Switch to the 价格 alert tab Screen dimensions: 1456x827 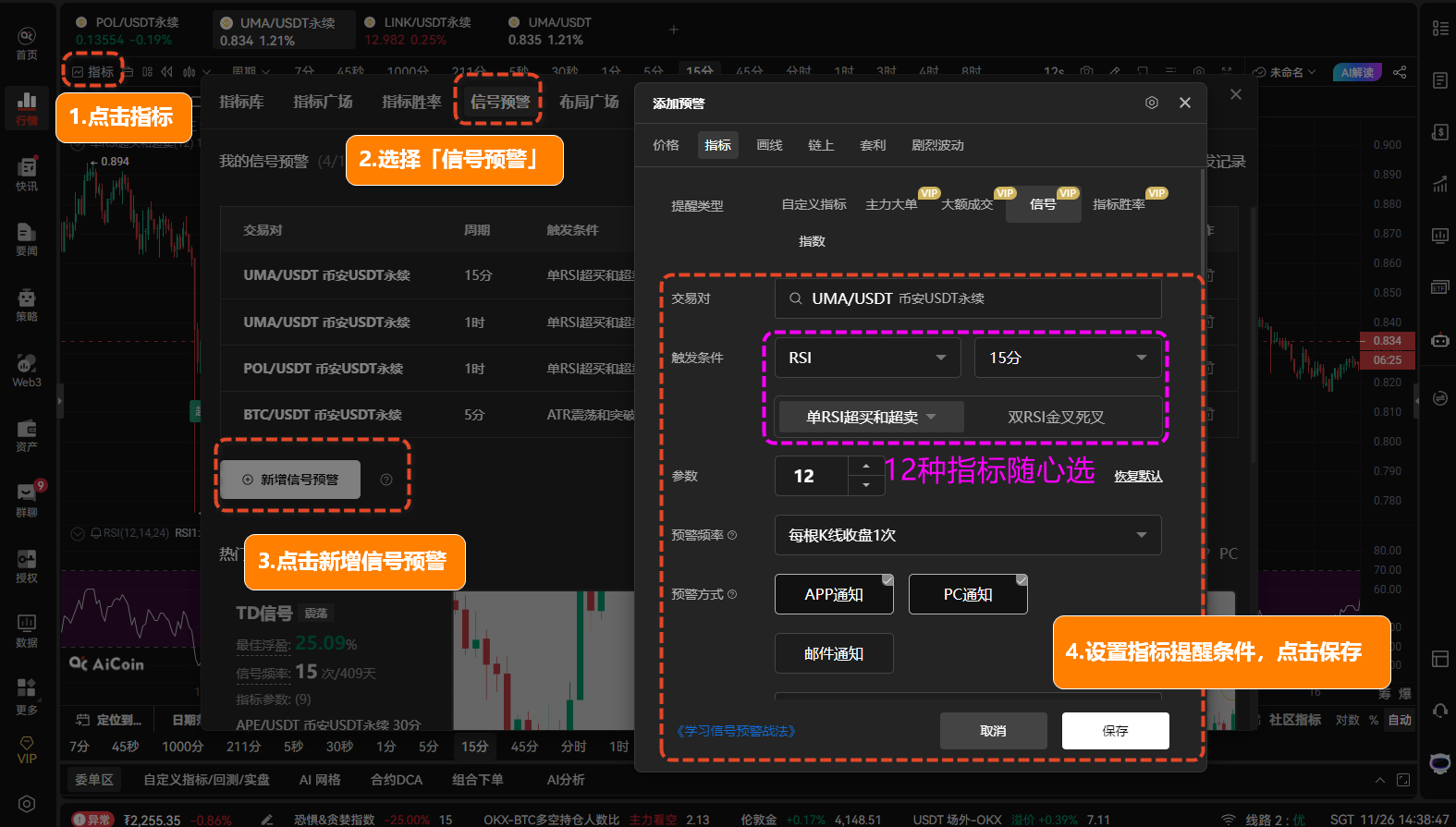click(x=666, y=145)
